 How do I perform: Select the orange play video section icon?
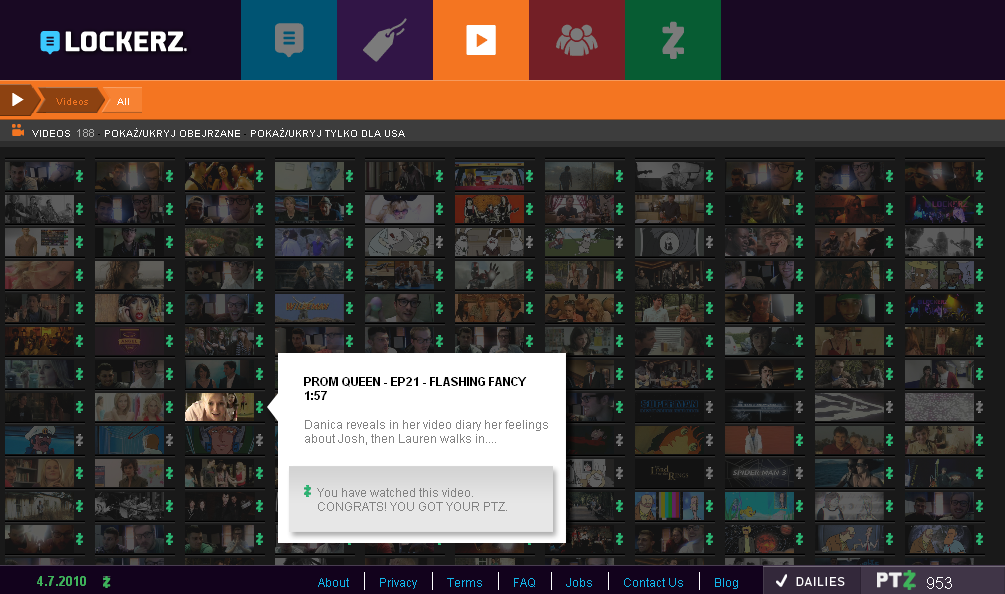pyautogui.click(x=481, y=40)
